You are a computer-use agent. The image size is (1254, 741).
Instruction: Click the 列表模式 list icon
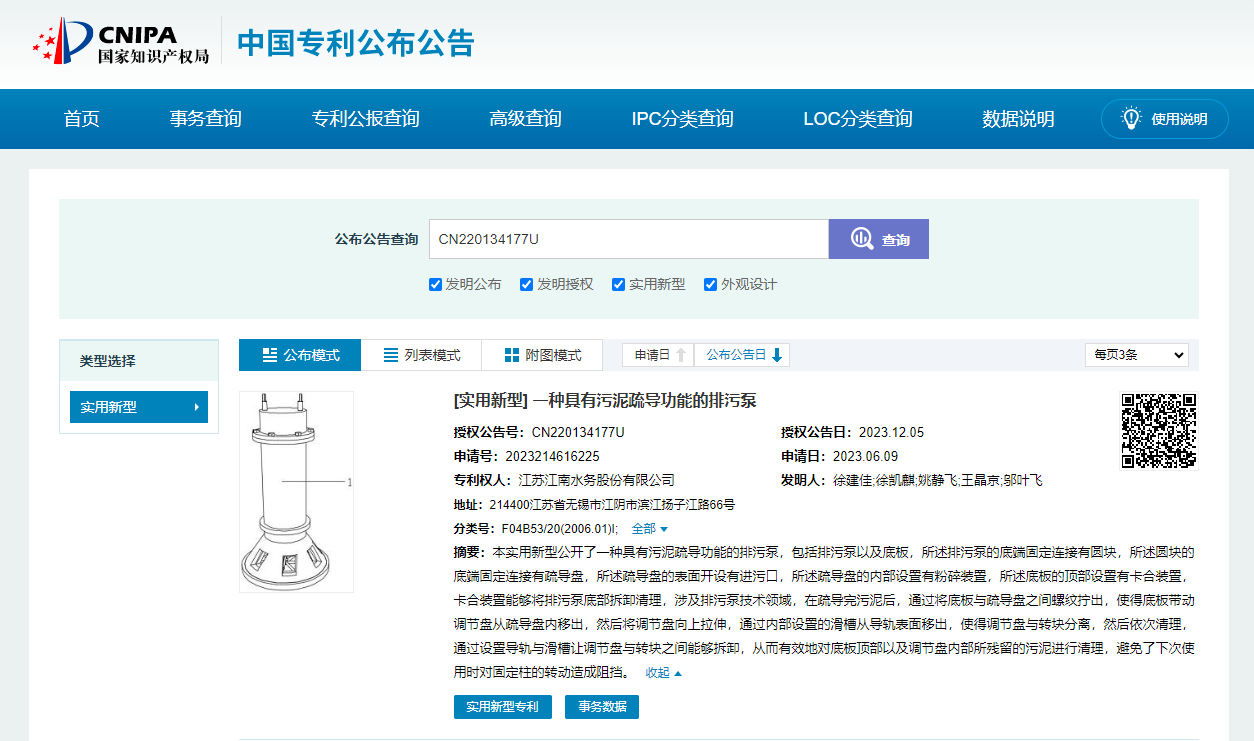tap(391, 355)
